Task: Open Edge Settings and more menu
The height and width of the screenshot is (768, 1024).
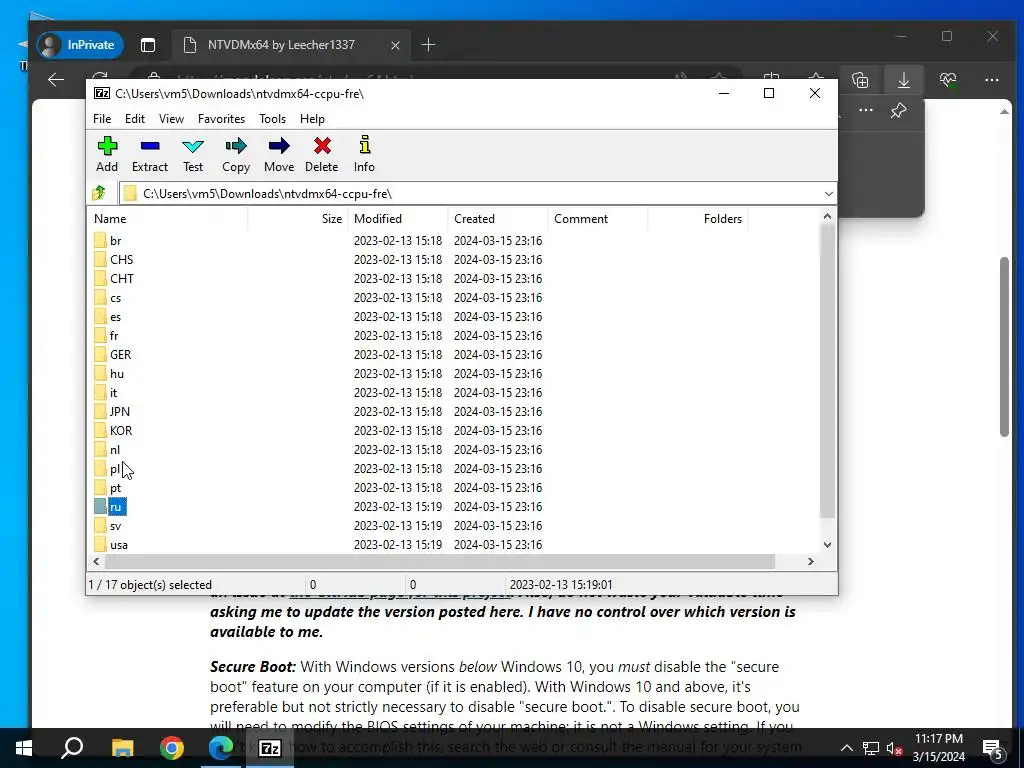Action: (991, 80)
